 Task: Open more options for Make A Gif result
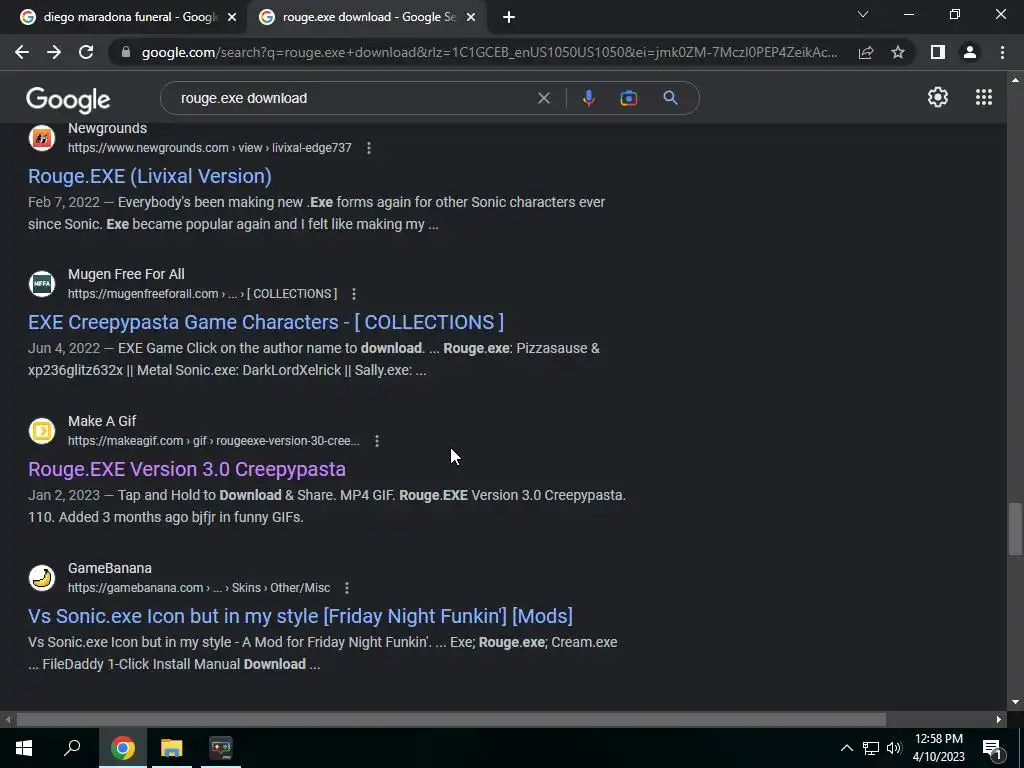pos(377,441)
